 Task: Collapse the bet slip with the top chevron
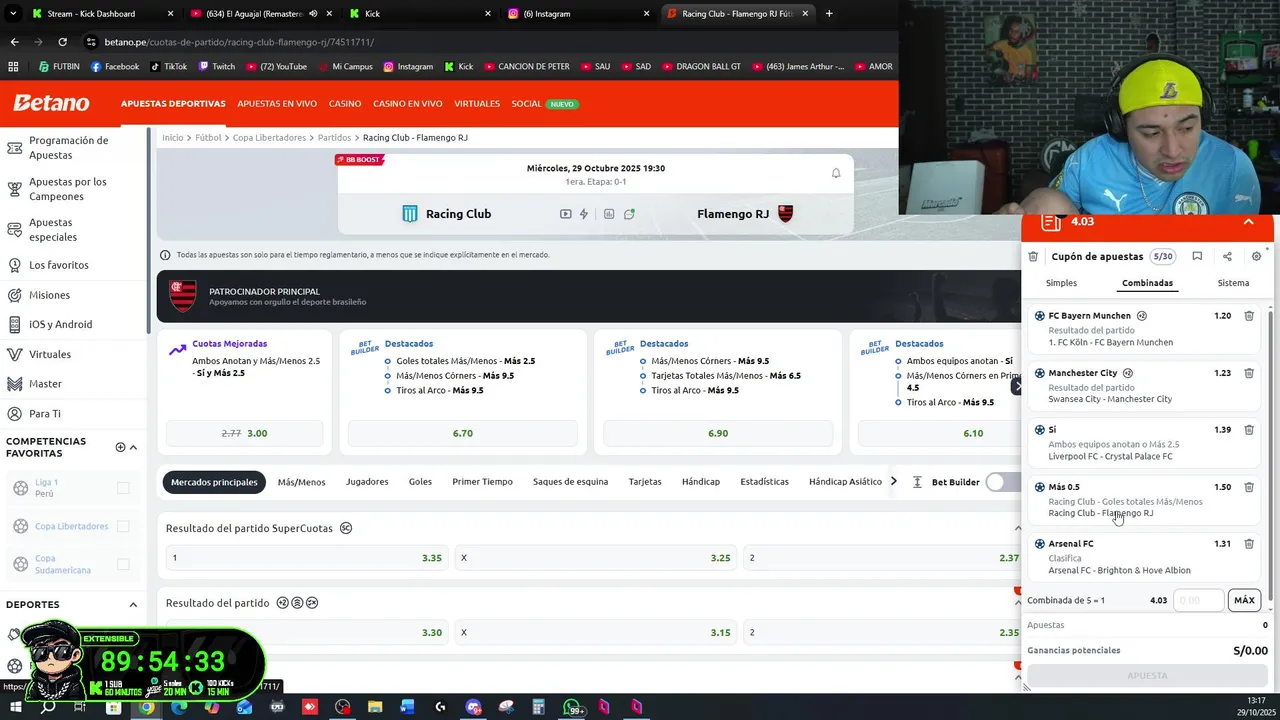click(x=1248, y=222)
